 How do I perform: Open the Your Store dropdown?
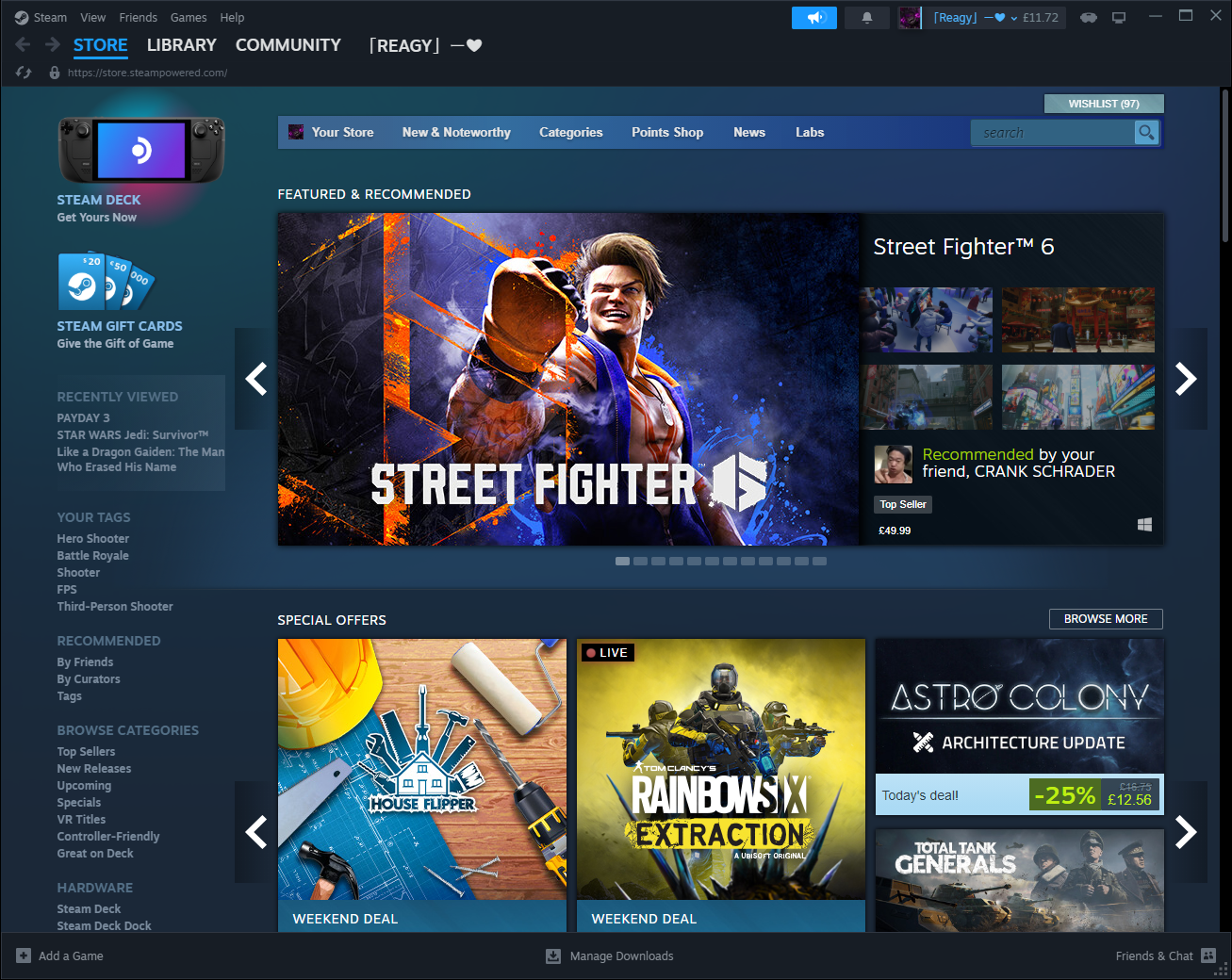tap(342, 132)
